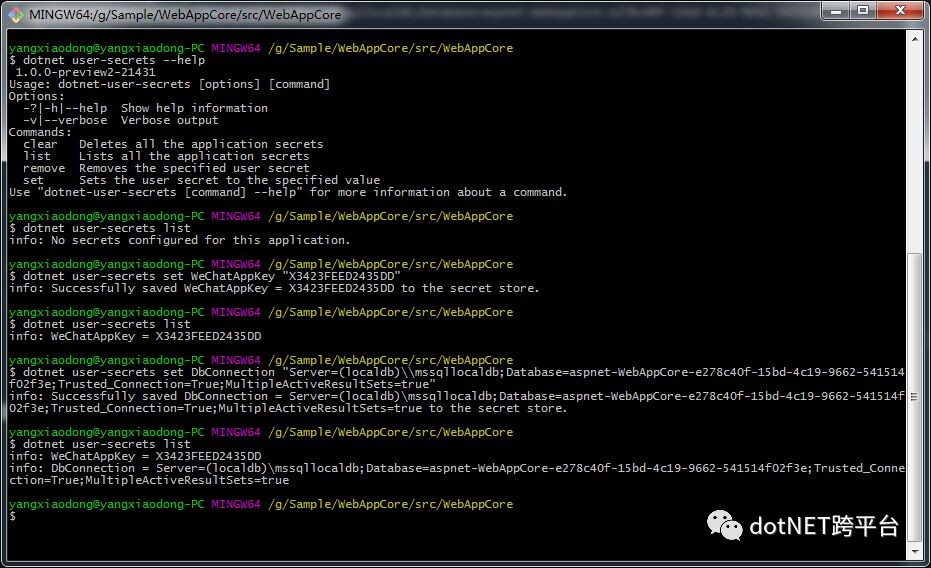Image resolution: width=931 pixels, height=568 pixels.
Task: Maximize the MINGW64 terminal window
Action: click(x=863, y=11)
